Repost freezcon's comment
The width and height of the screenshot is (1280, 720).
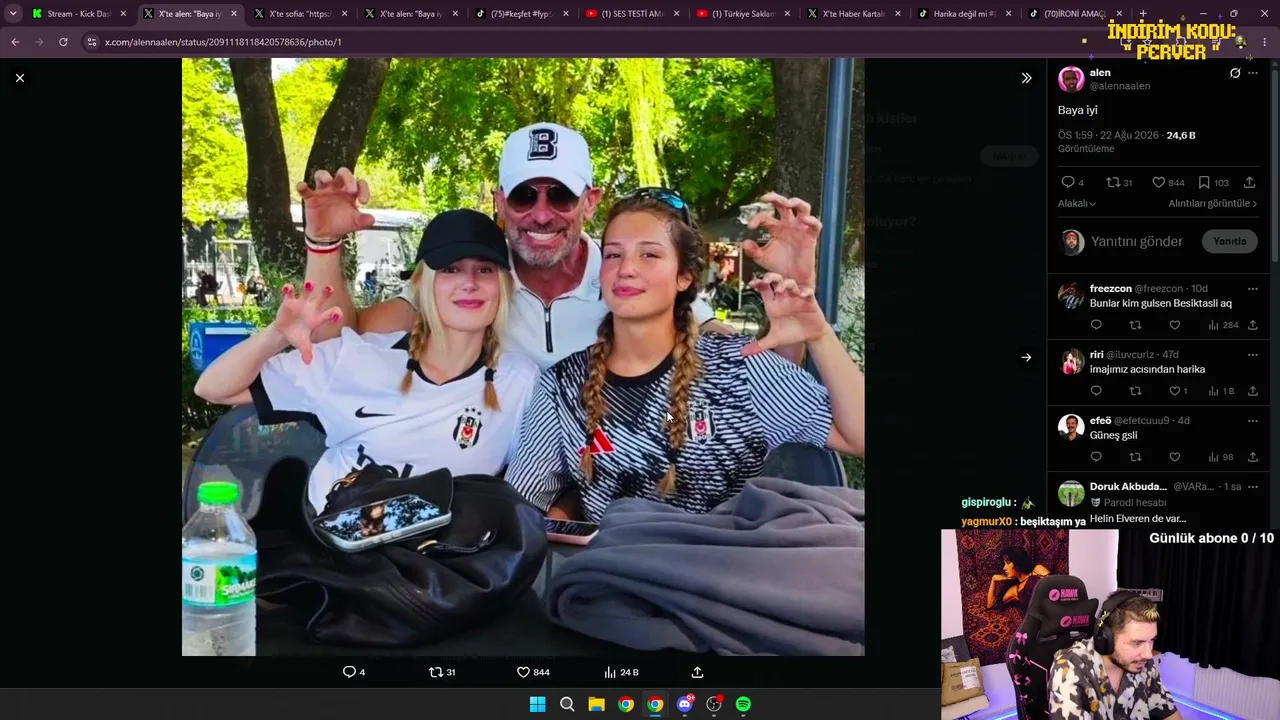pos(1135,325)
